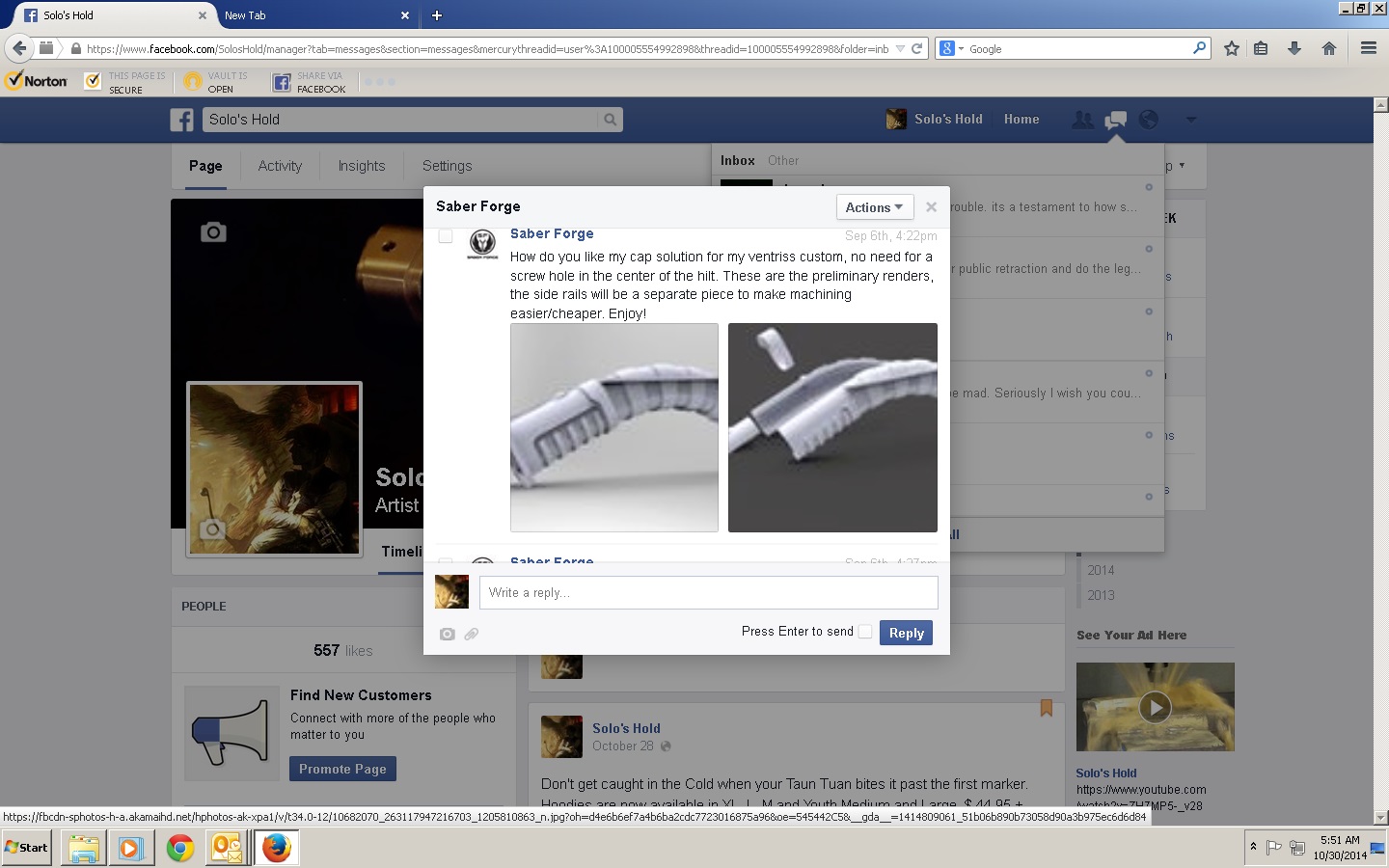Viewport: 1389px width, 868px height.
Task: Open the right saber hilt render image
Action: tap(832, 427)
